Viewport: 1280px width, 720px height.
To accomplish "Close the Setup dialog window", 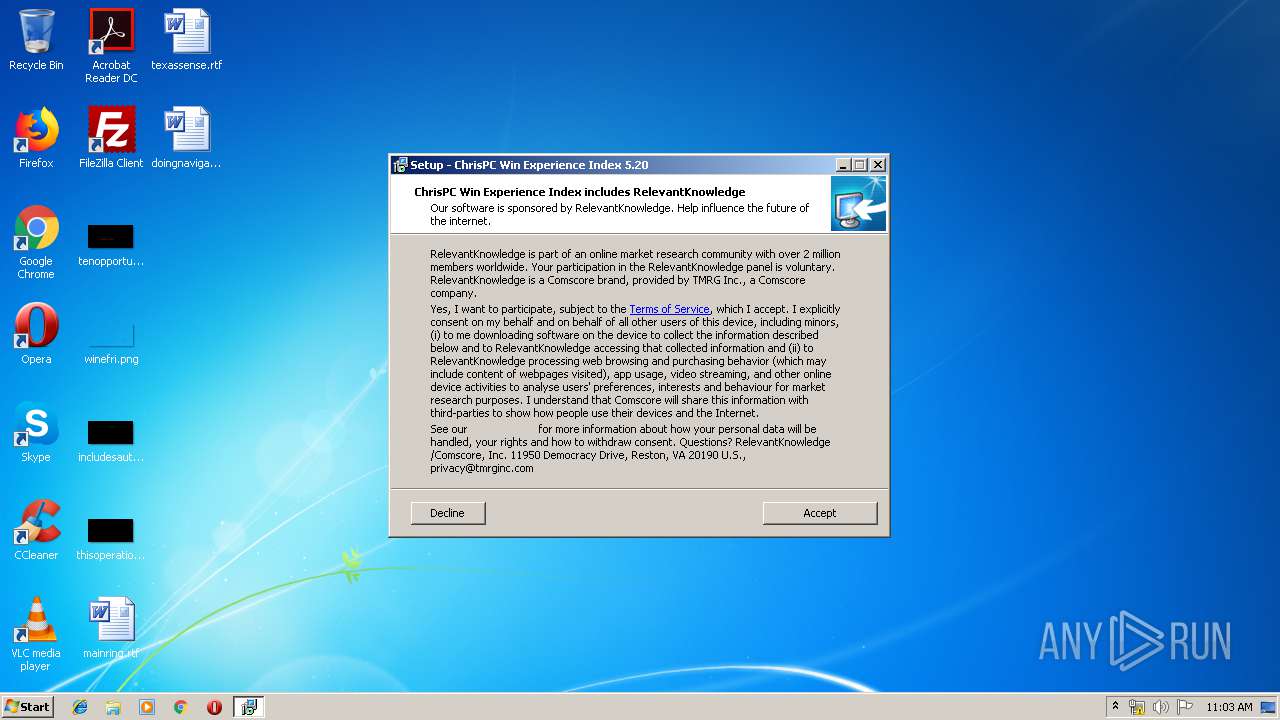I will (878, 165).
